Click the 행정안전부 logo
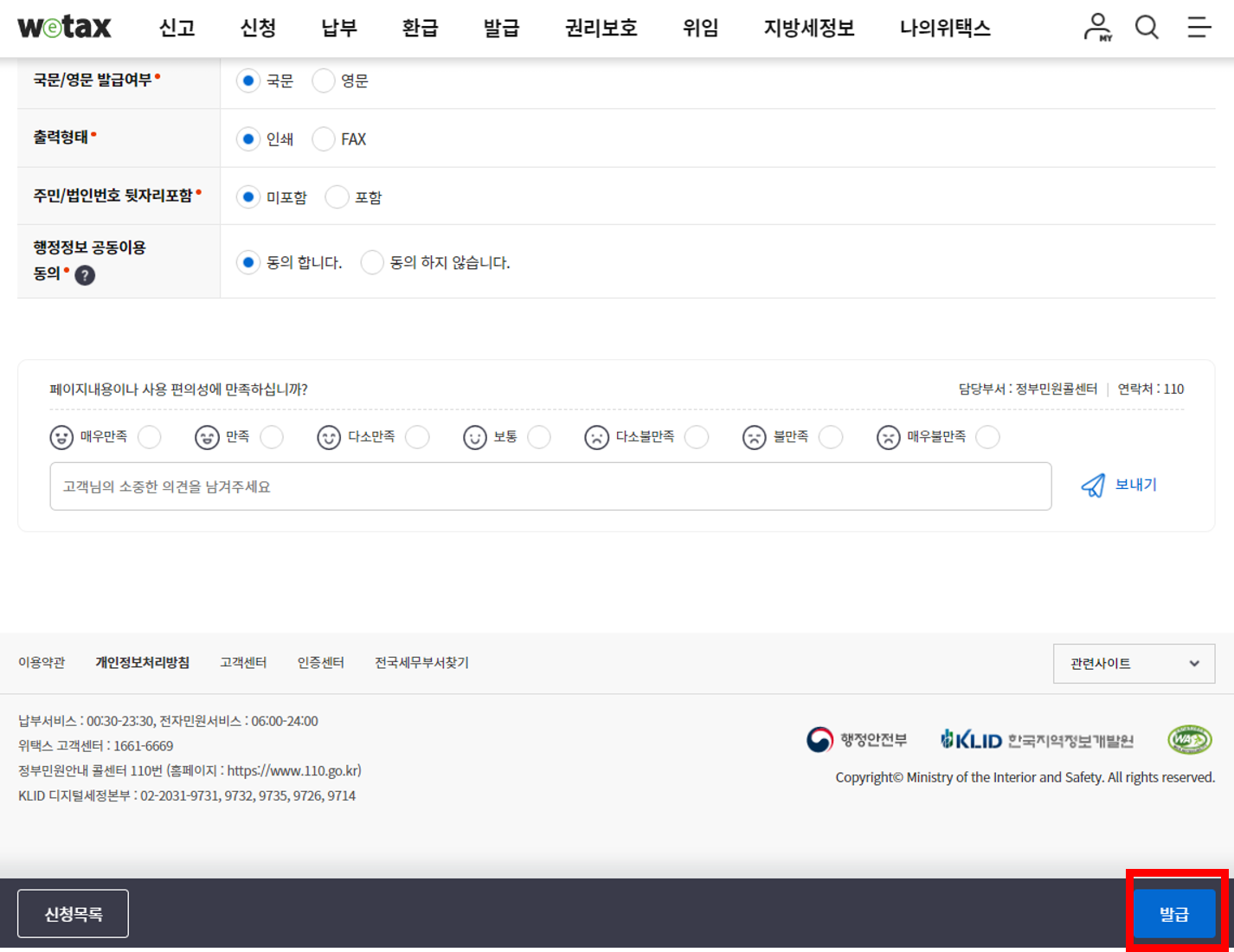This screenshot has height=952, width=1234. (858, 739)
